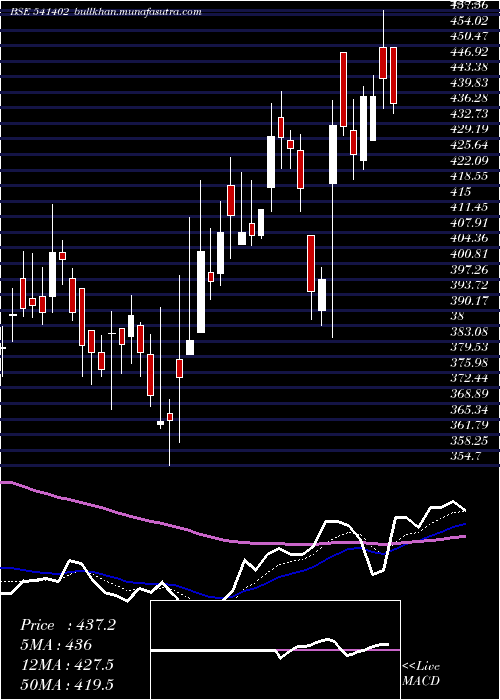This screenshot has height=700, width=500.
Task: Select the 5MA : 436 legend line
Action: click(x=56, y=645)
